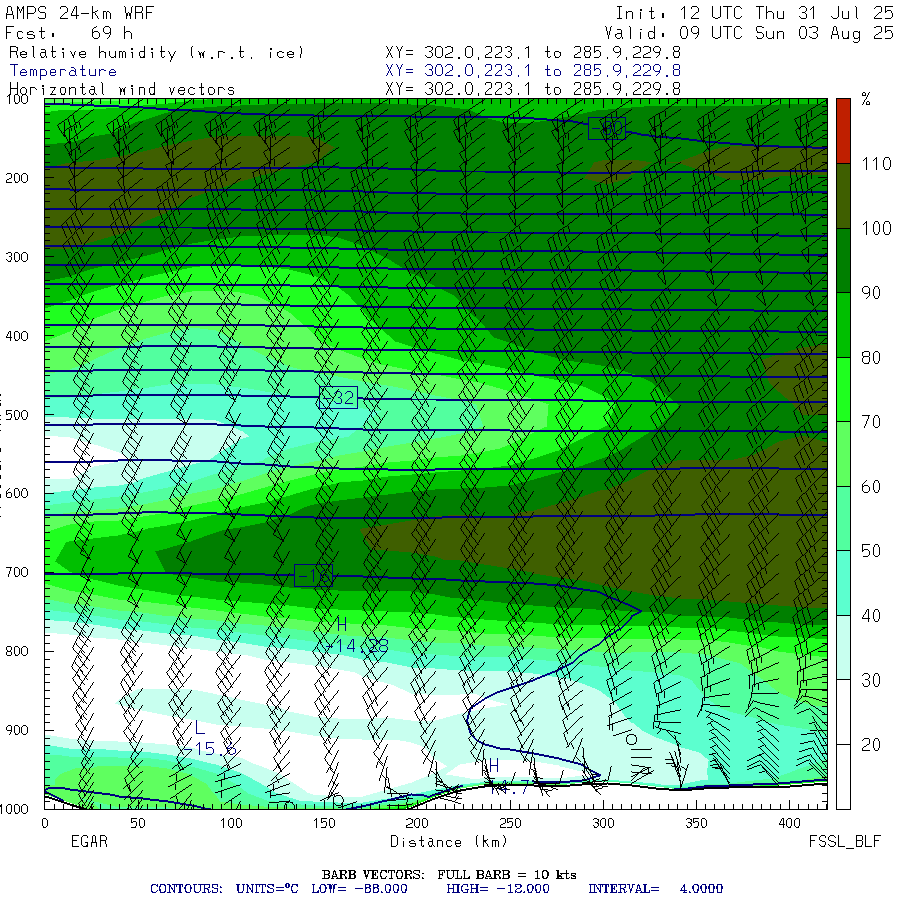Click the '150' distance axis label
This screenshot has height=900, width=900.
[x=324, y=823]
